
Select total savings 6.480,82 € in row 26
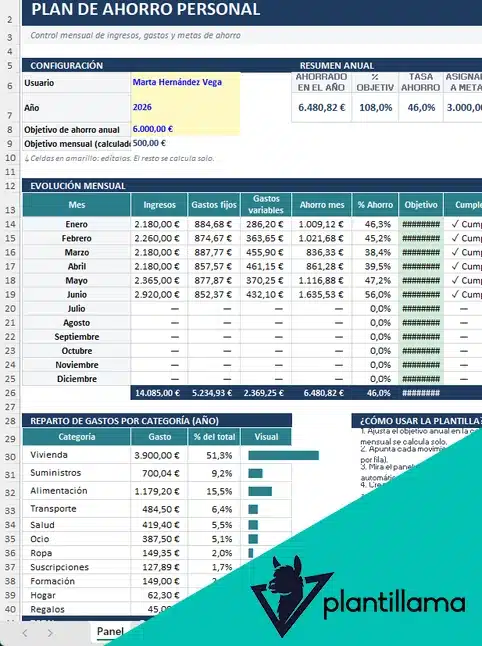[321, 393]
